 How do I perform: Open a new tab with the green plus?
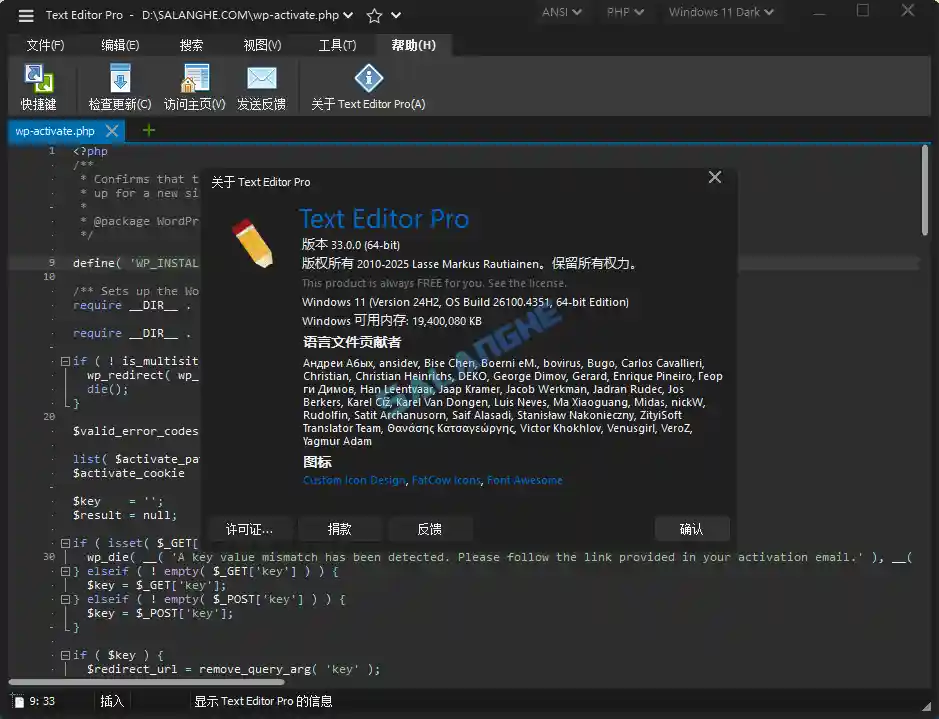point(147,130)
